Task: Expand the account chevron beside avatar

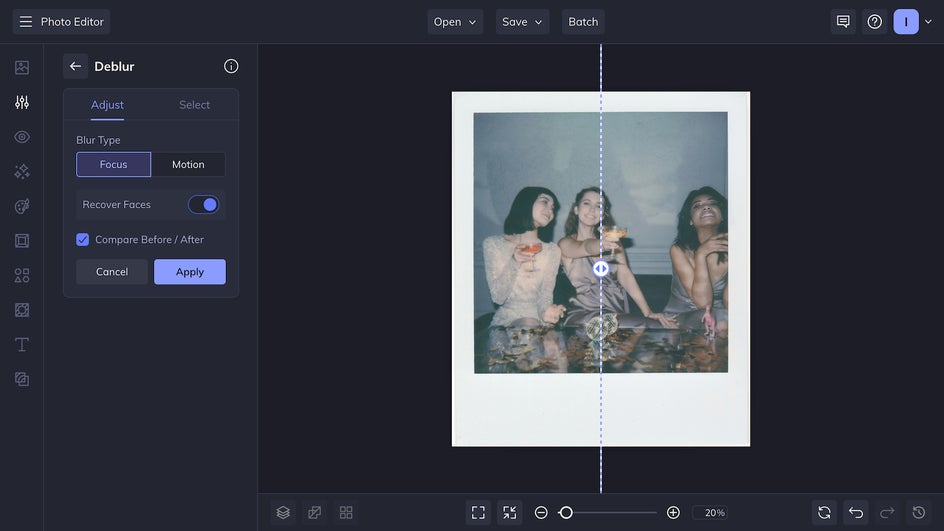Action: pyautogui.click(x=928, y=22)
